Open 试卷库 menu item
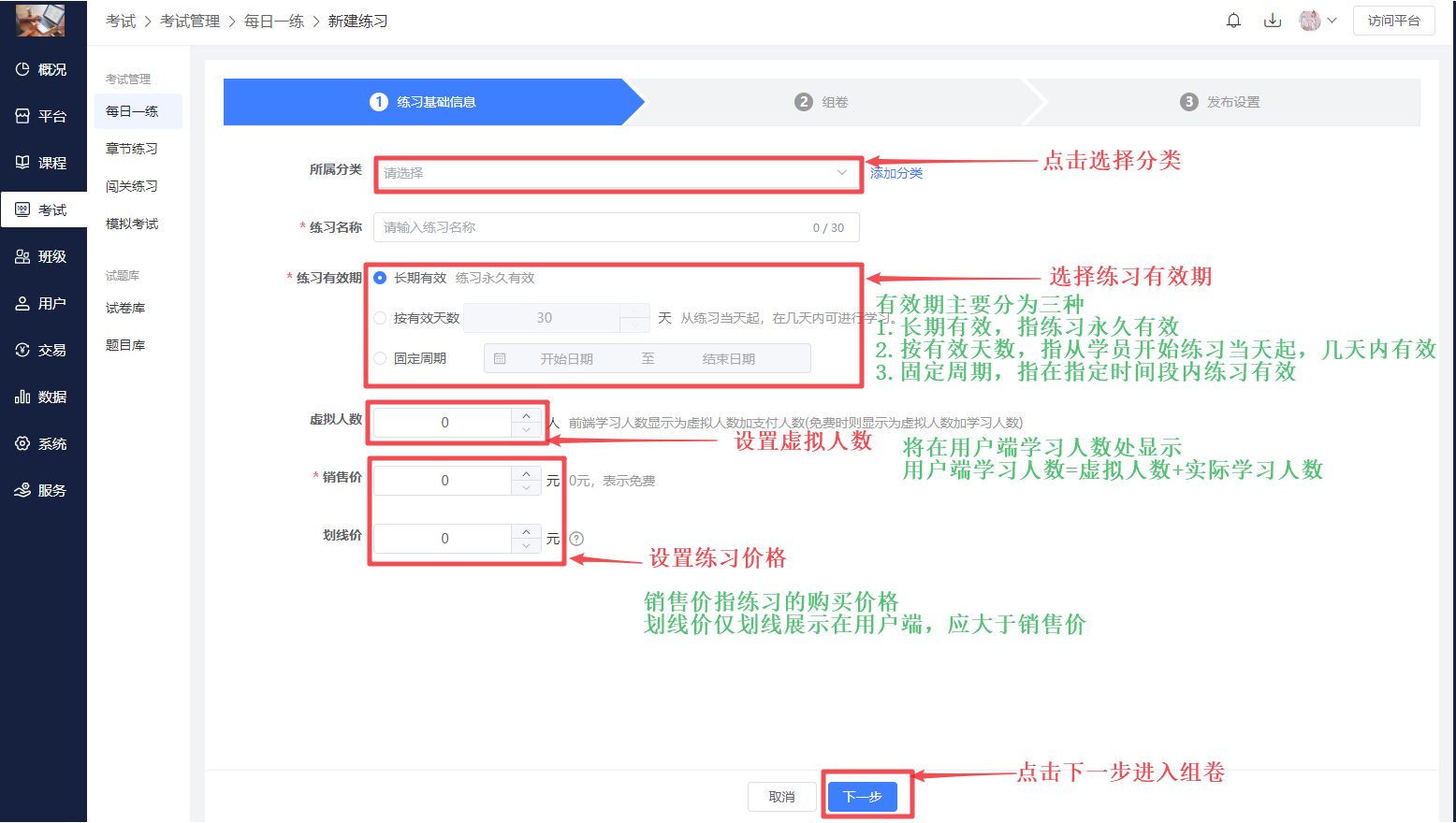Image resolution: width=1456 pixels, height=823 pixels. pos(125,308)
